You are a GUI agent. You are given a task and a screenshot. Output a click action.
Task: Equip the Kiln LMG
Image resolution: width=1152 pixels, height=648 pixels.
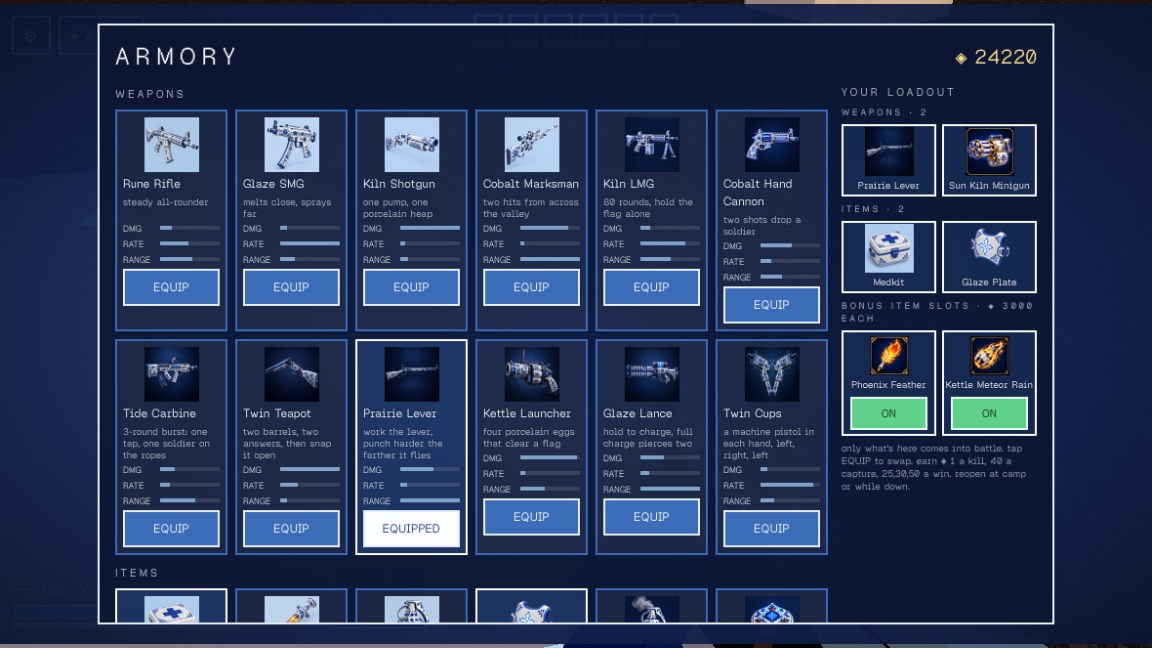click(651, 287)
